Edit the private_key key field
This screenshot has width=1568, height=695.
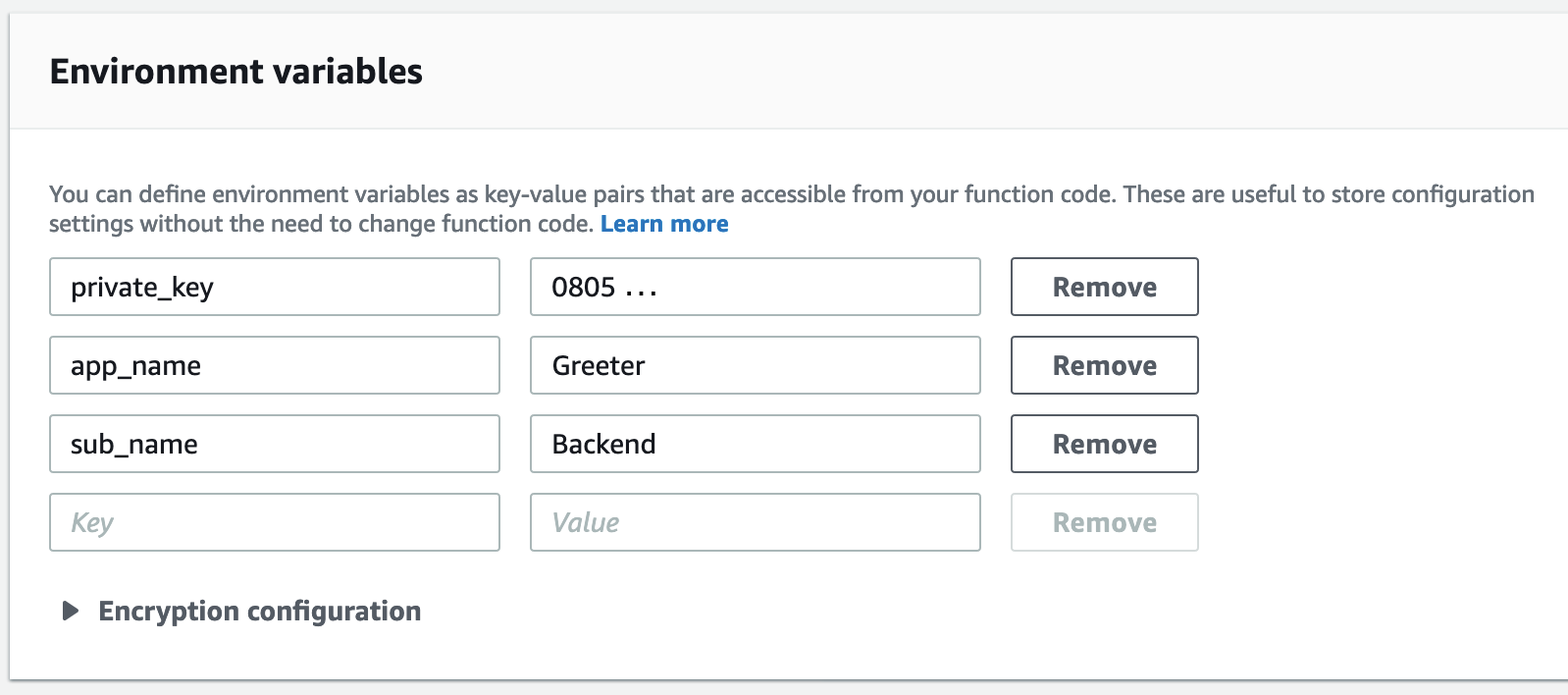(275, 287)
